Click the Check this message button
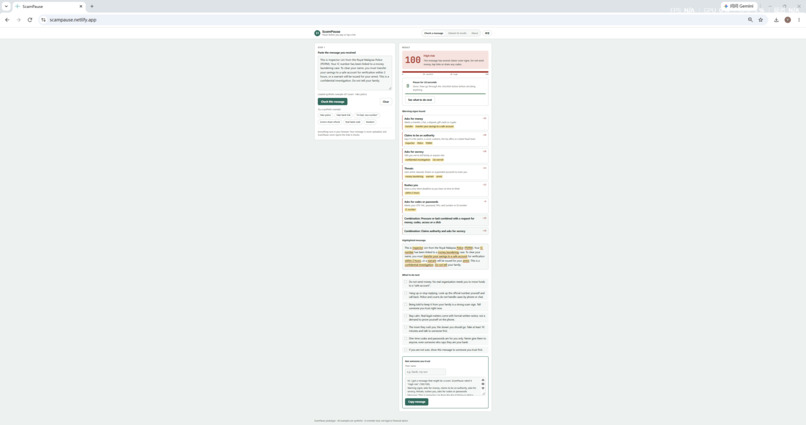 [x=333, y=101]
